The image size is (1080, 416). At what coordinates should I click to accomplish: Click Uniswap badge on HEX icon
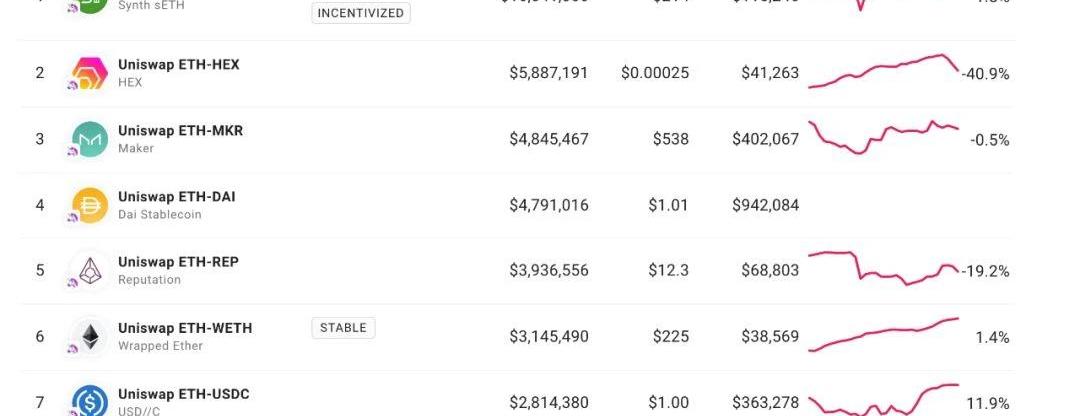click(x=72, y=85)
